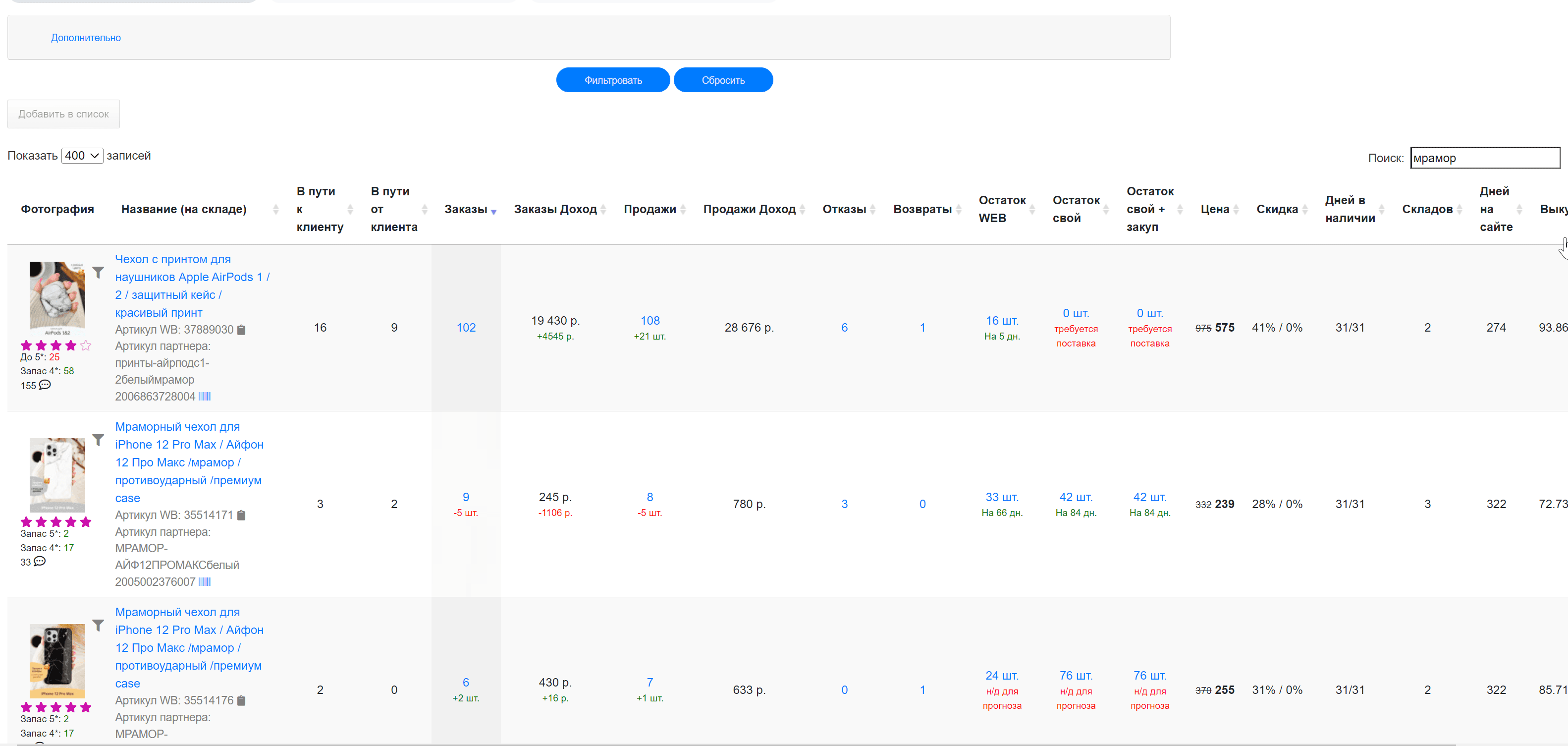Open the records-per-page dropdown showing 400

[82, 155]
